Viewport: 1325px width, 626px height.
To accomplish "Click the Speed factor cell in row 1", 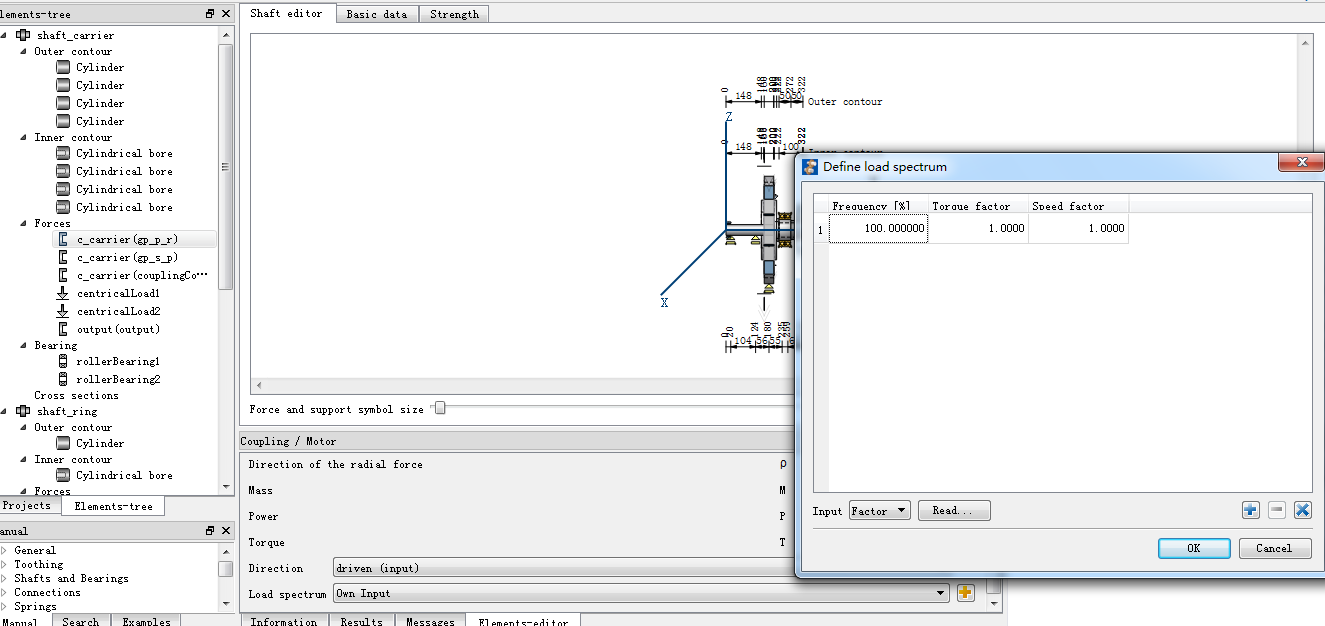I will click(x=1078, y=228).
